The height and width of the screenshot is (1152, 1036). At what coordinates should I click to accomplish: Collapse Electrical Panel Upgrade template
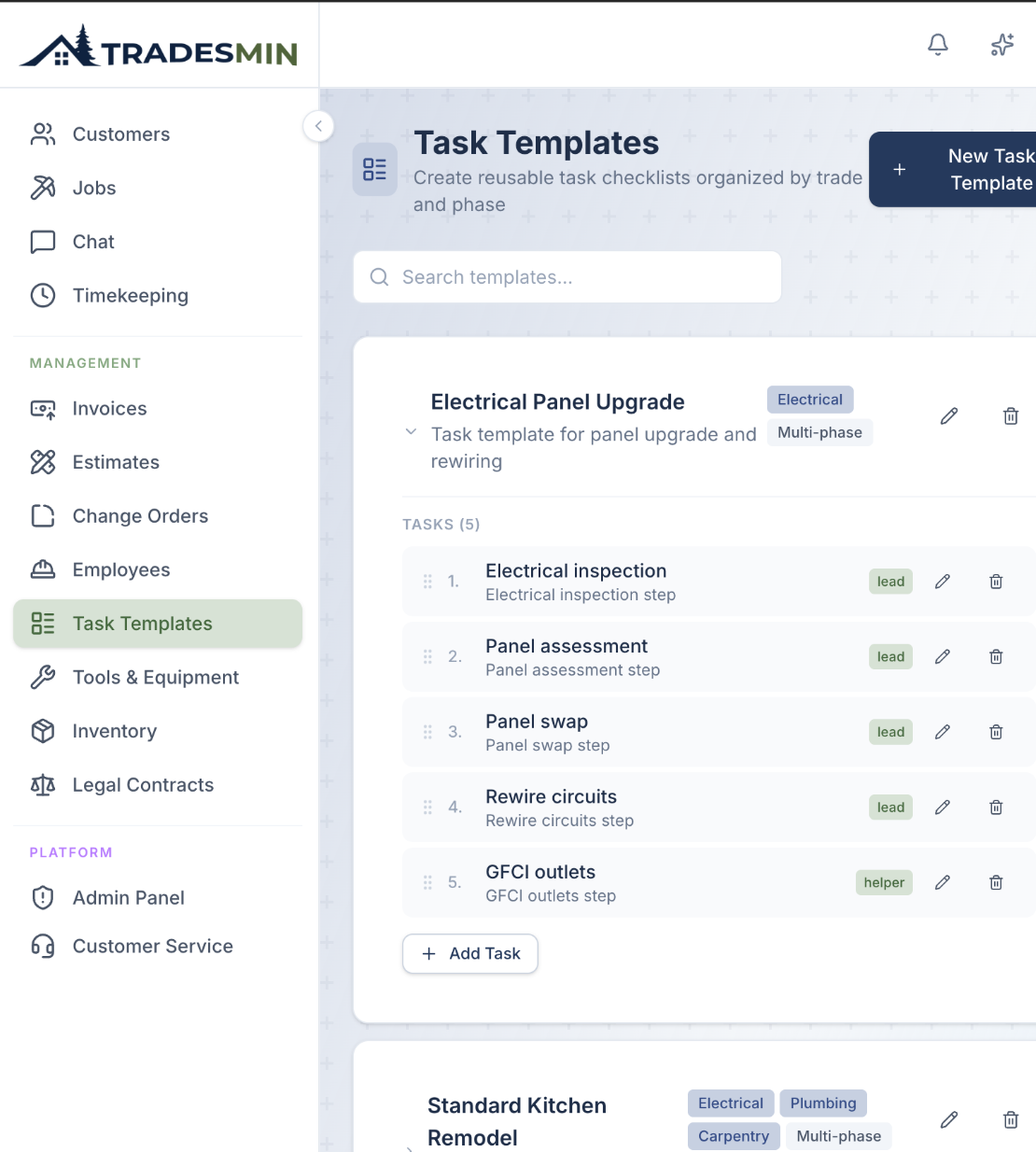tap(411, 431)
